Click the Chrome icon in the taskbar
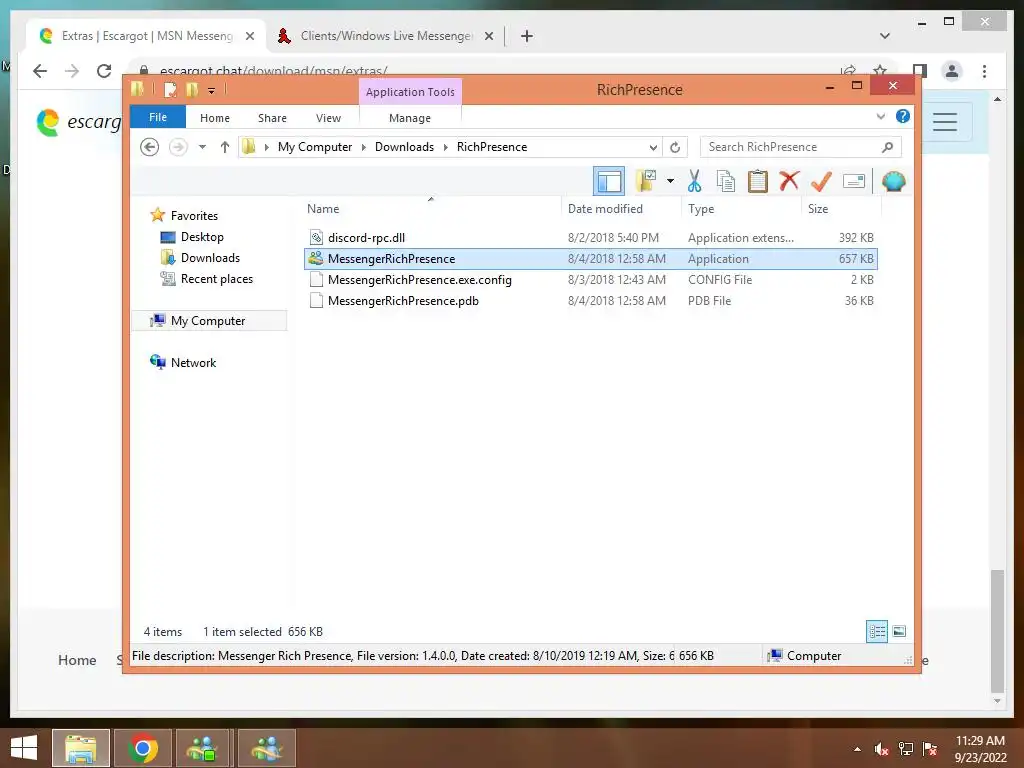The image size is (1024, 768). [x=143, y=748]
